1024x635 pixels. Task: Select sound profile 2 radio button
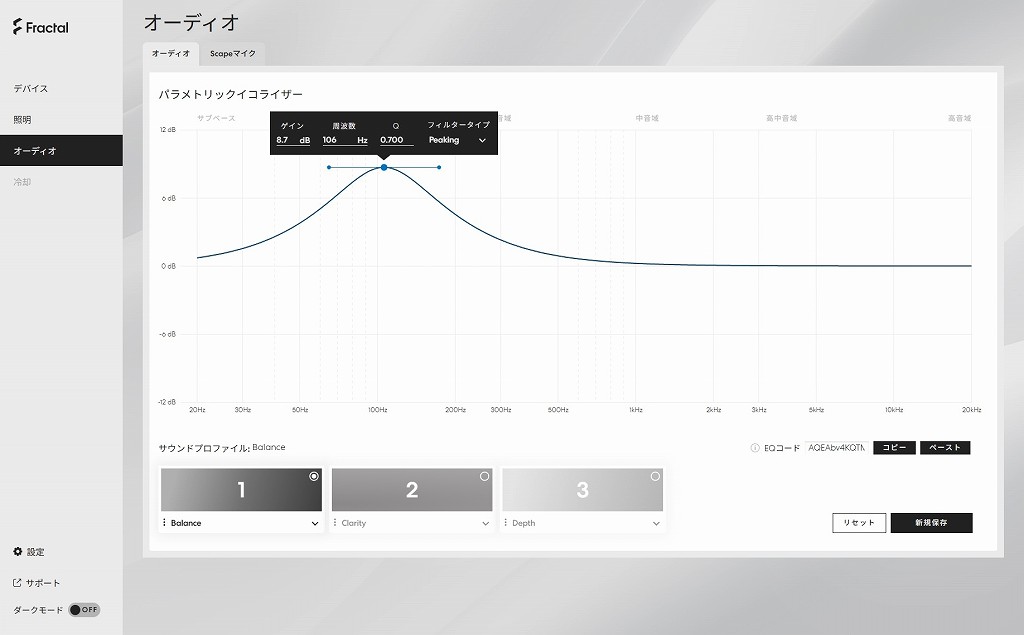tap(484, 476)
